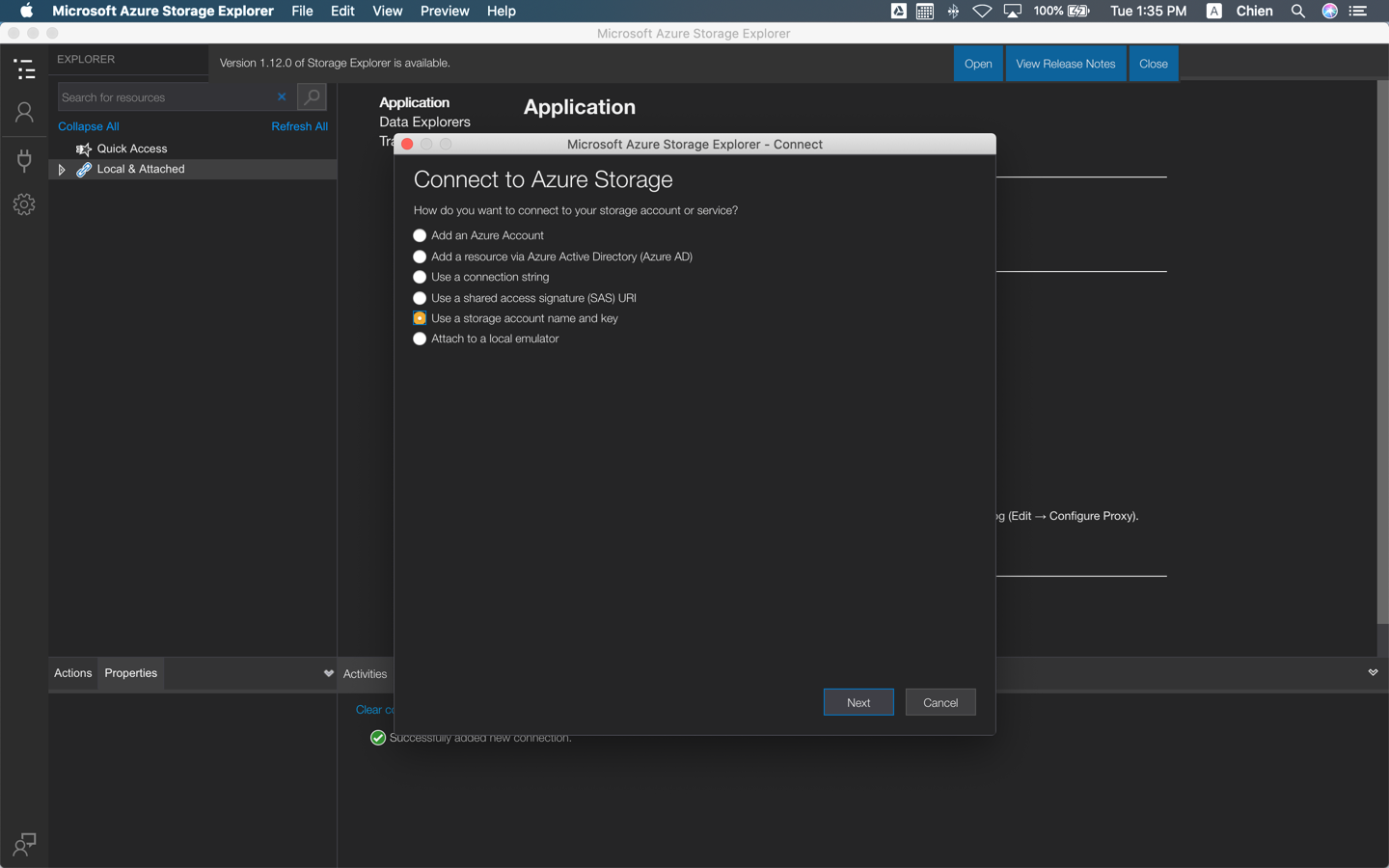The width and height of the screenshot is (1389, 868).
Task: Select Attach to a local emulator
Action: tap(420, 339)
